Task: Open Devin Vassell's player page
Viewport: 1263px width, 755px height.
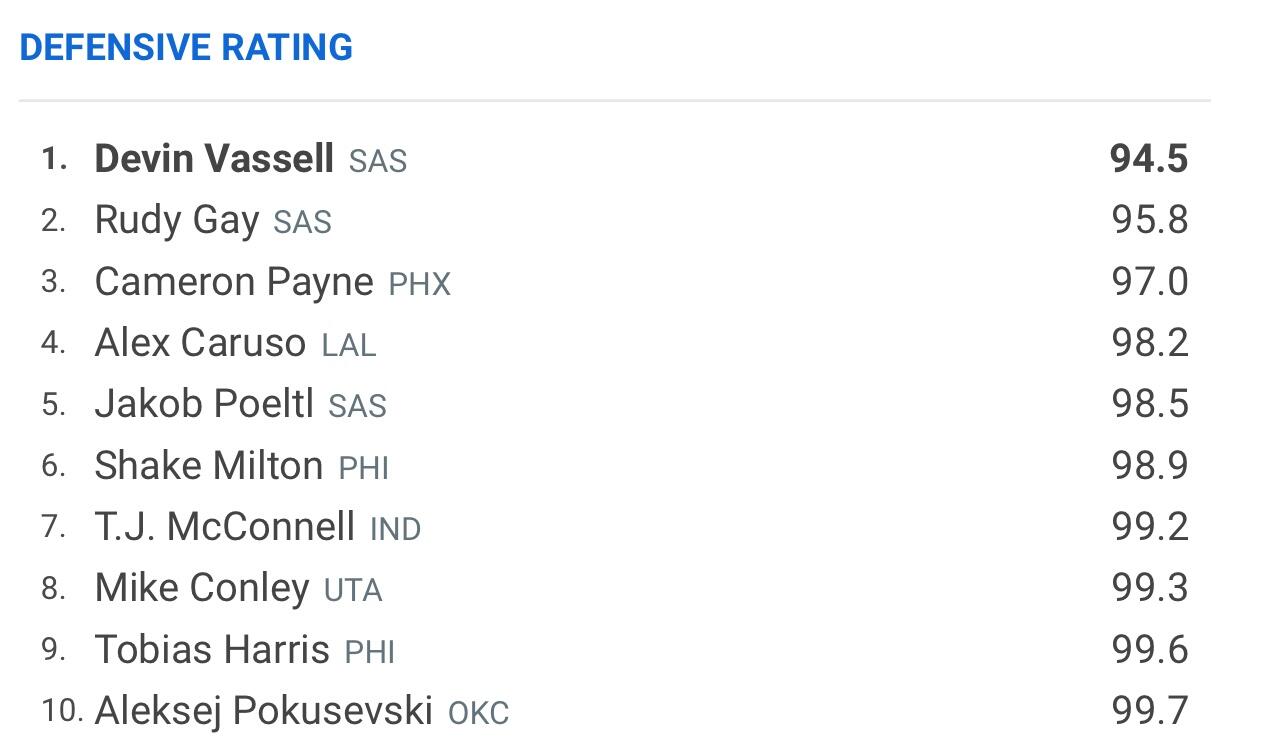Action: (214, 159)
